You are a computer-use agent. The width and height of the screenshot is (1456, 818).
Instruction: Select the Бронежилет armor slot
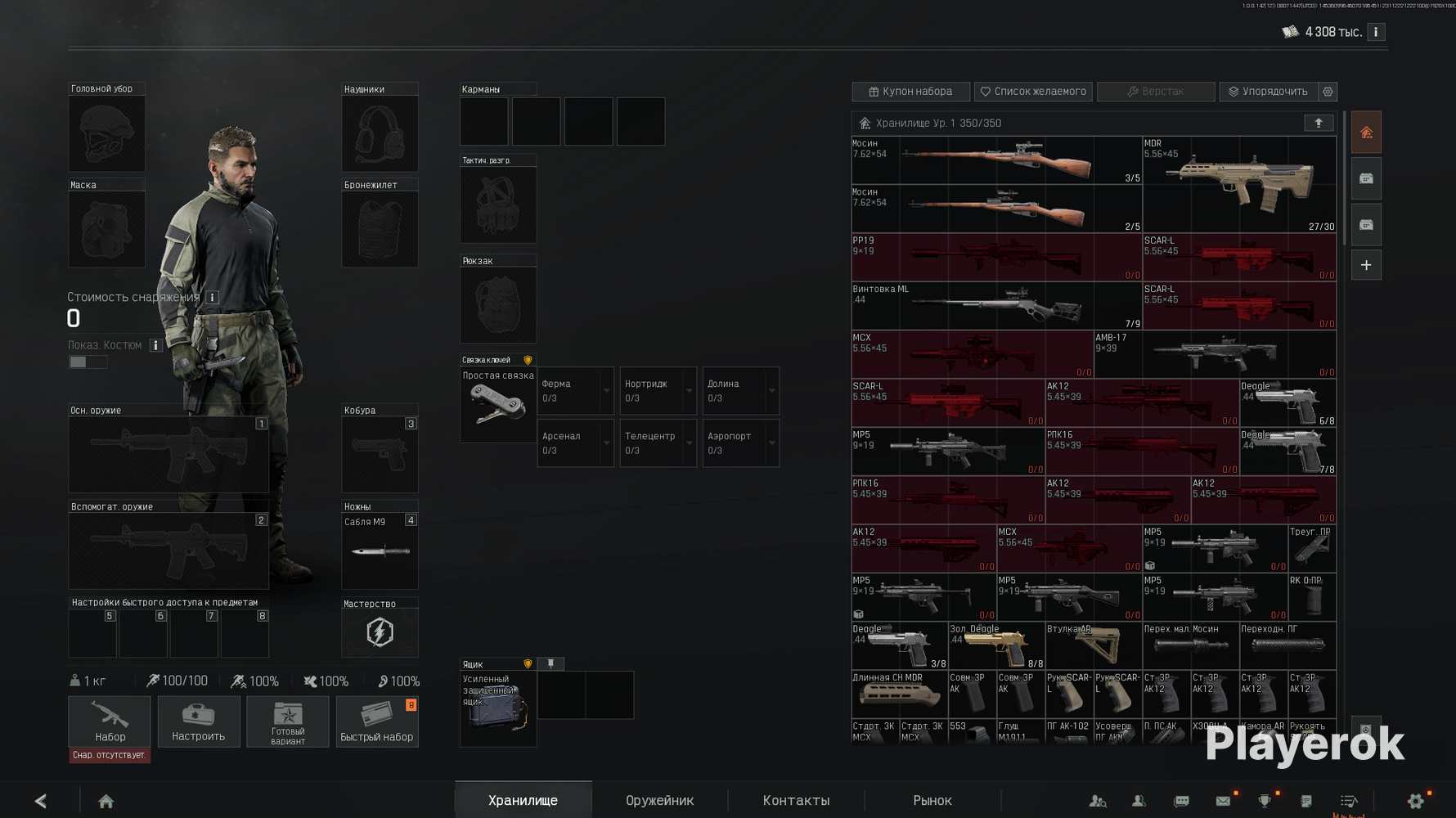click(380, 229)
